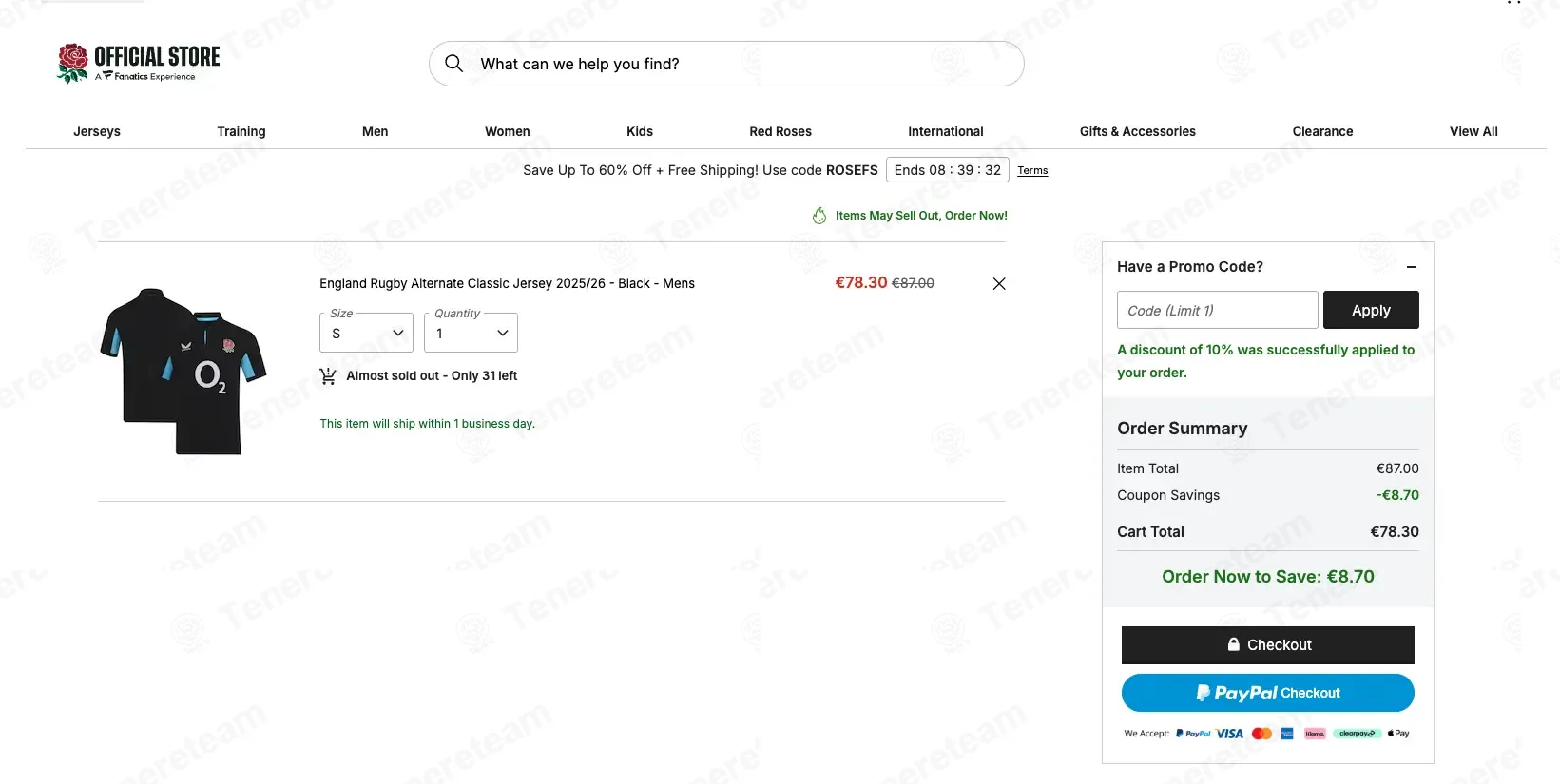Open the Men menu
Image resolution: width=1560 pixels, height=784 pixels.
pos(376,131)
